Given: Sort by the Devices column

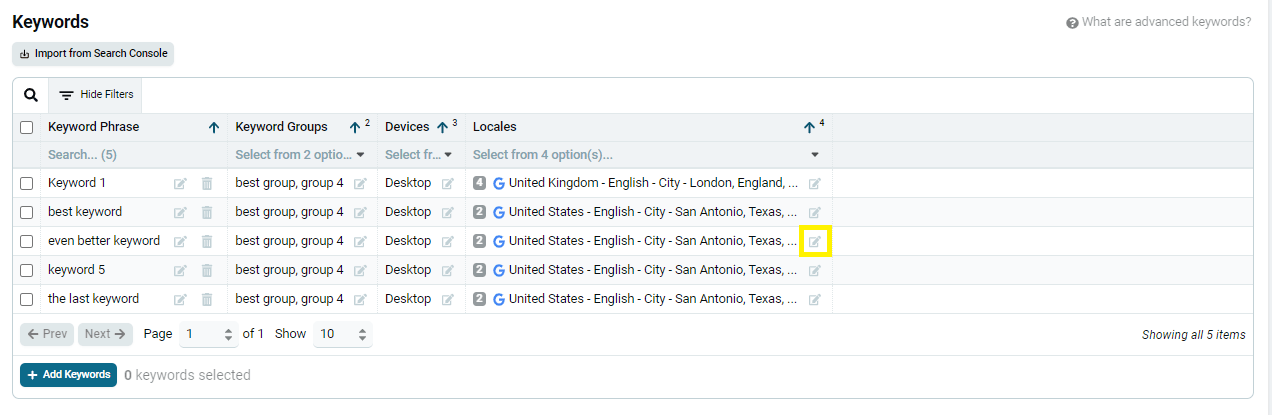Looking at the screenshot, I should (x=443, y=127).
